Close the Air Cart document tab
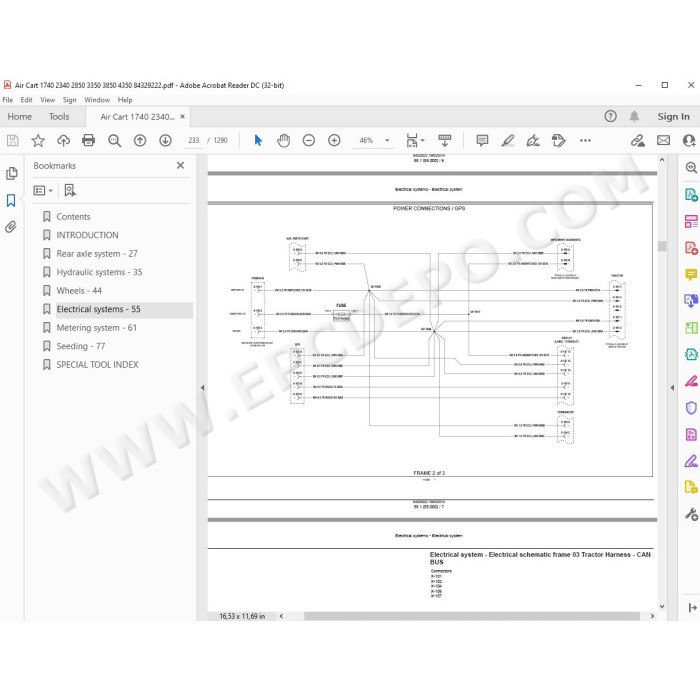The width and height of the screenshot is (700, 700). 182,117
